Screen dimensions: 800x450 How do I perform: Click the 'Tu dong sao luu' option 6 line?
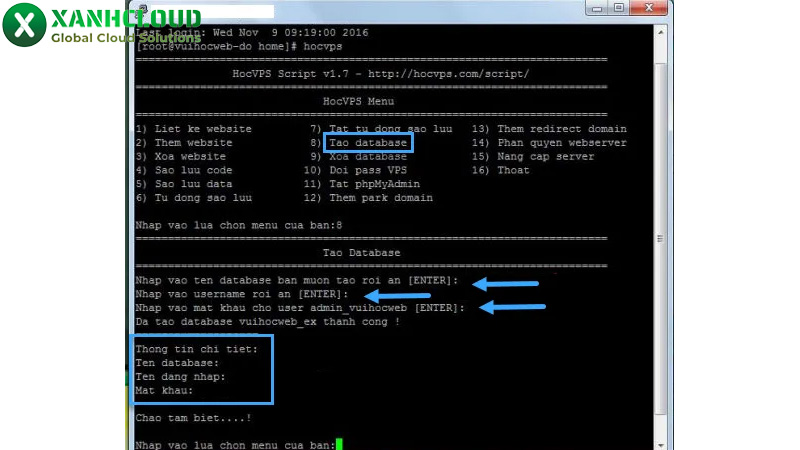[x=194, y=198]
